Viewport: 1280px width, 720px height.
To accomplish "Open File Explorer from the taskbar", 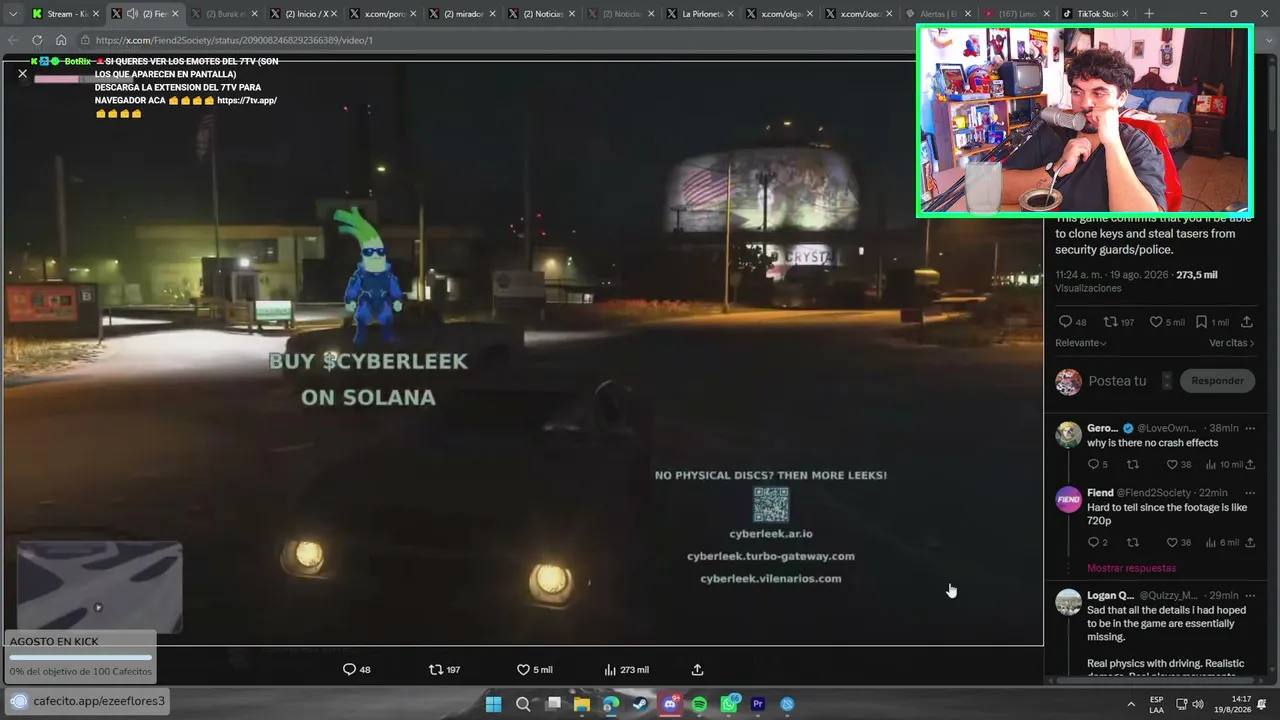I will tap(581, 704).
